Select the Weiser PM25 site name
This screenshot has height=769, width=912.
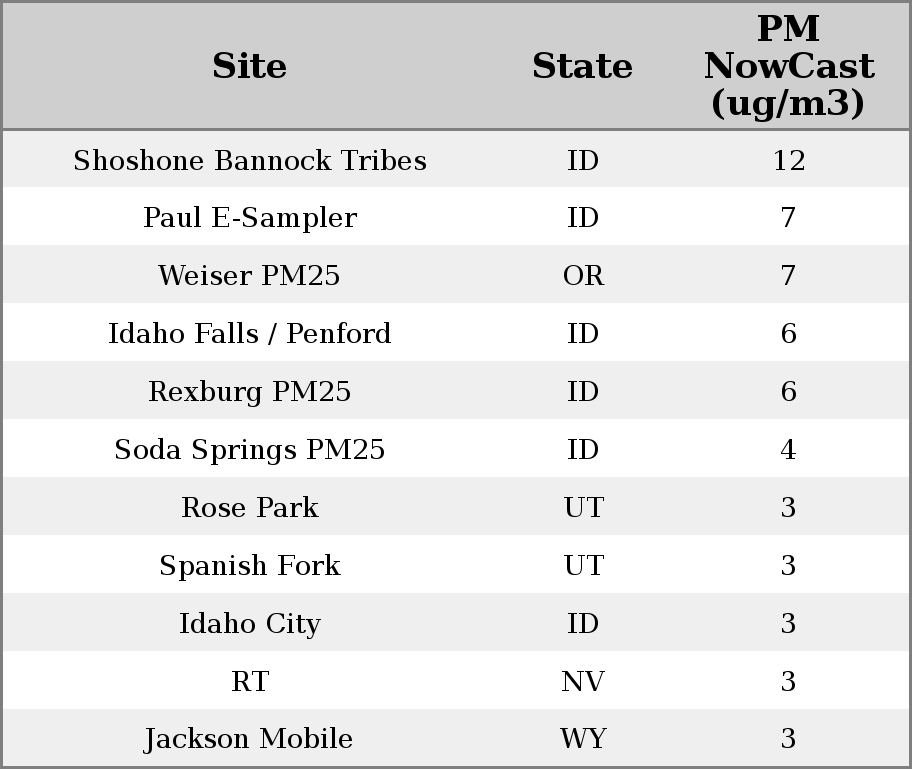coord(250,276)
